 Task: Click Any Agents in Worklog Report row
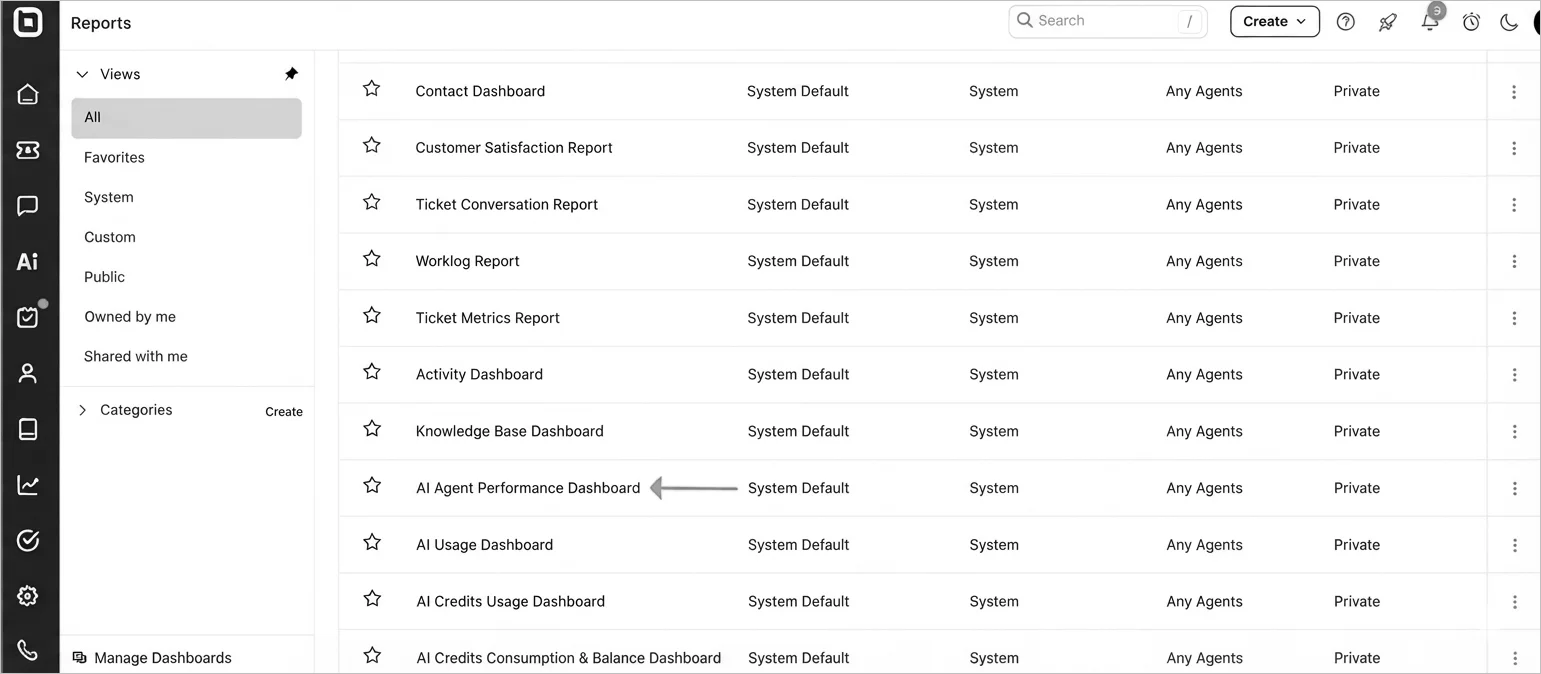point(1204,261)
